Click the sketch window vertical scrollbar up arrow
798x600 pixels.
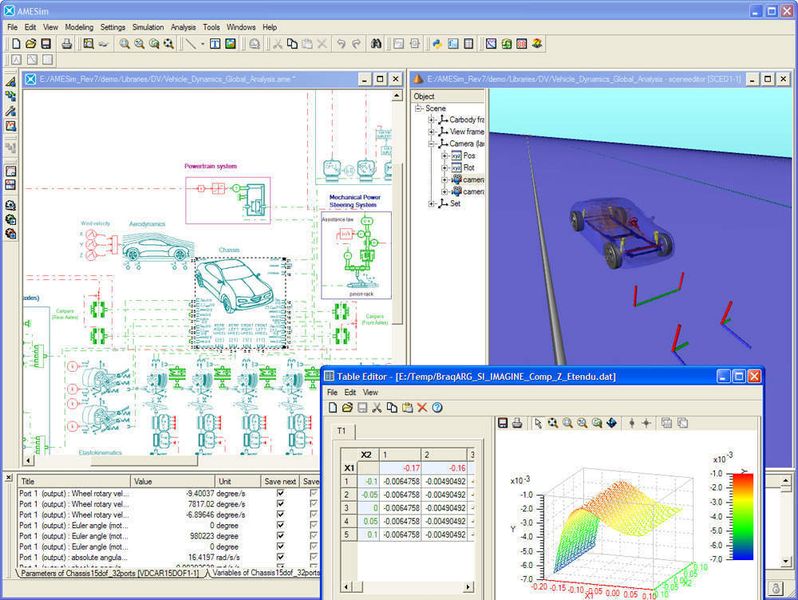tap(397, 96)
